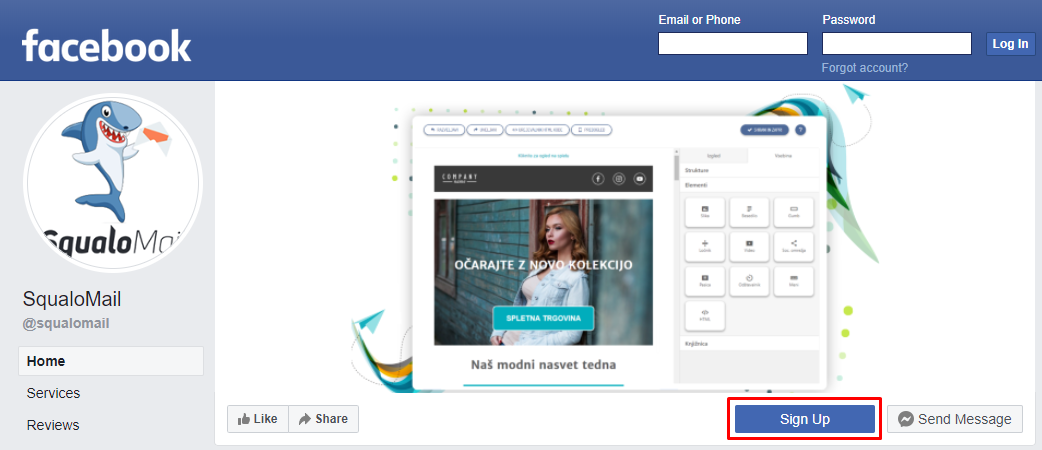
Task: Click the Forgot account? link
Action: pos(864,68)
